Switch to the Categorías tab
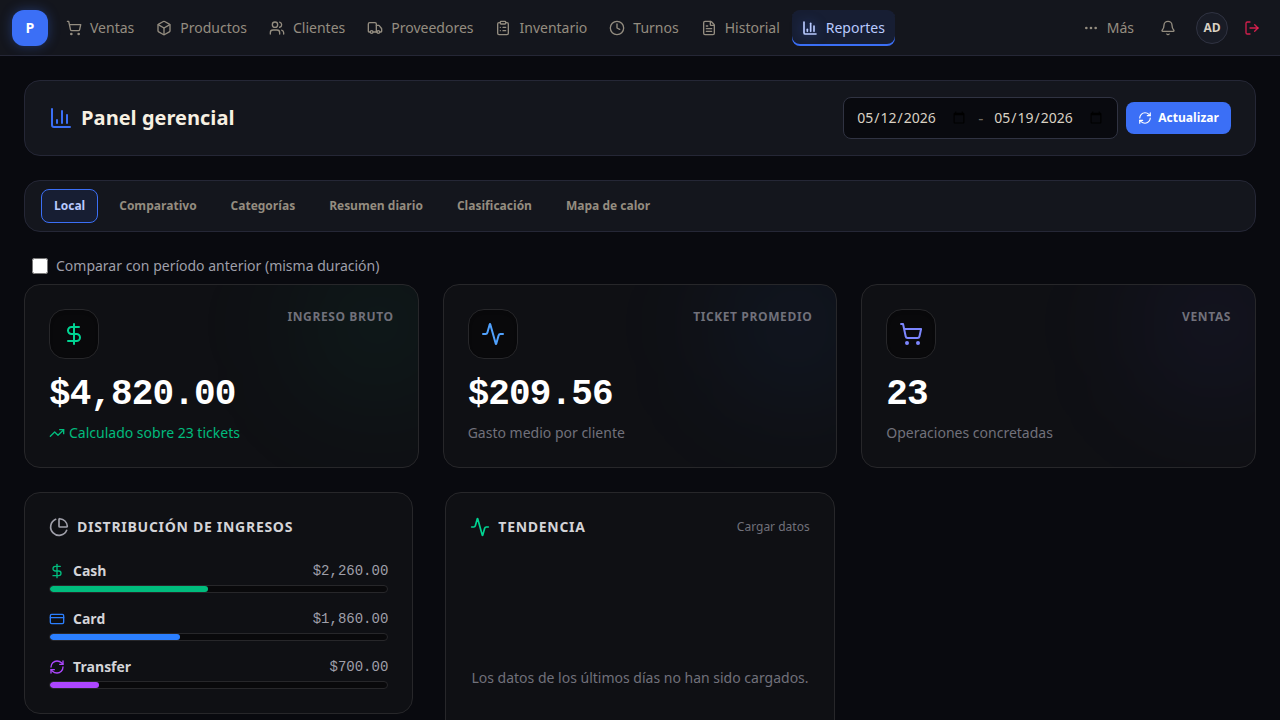The width and height of the screenshot is (1280, 720). coord(263,206)
